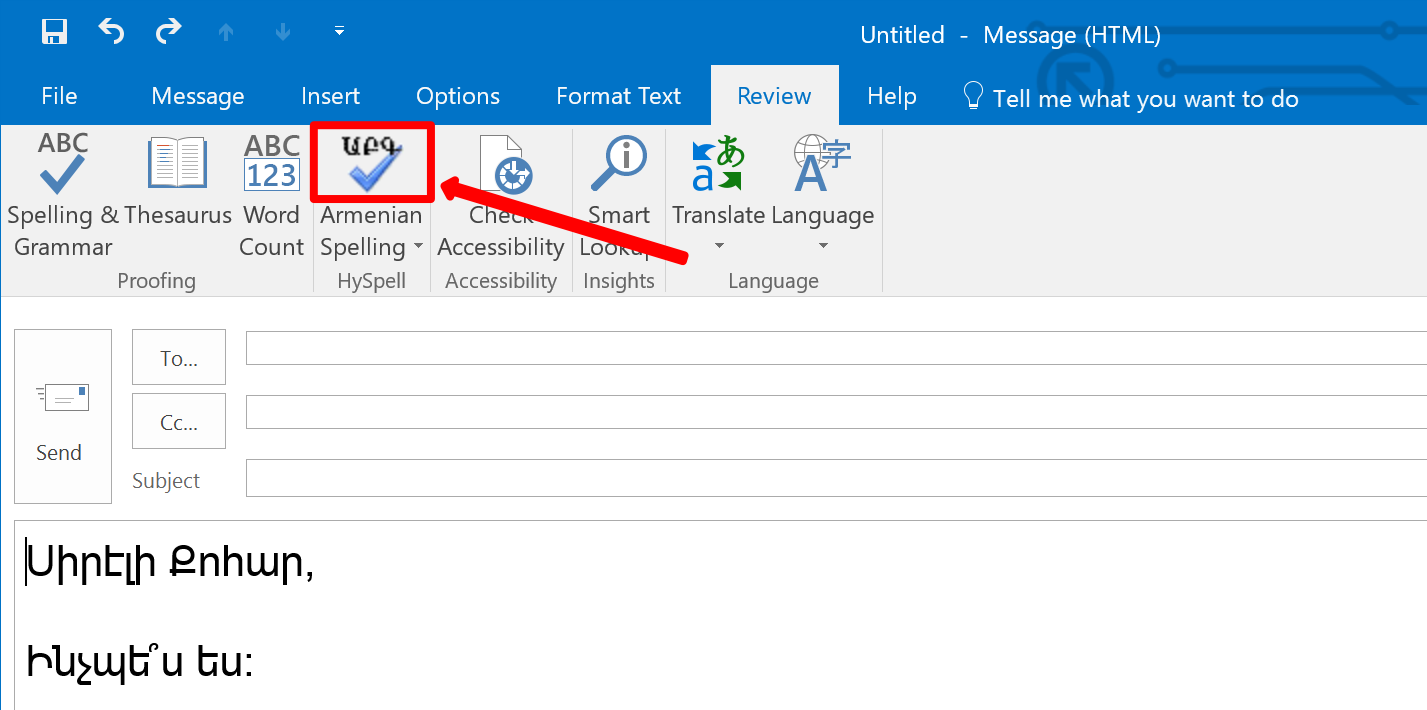Viewport: 1427px width, 710px height.
Task: Click the Undo arrow icon
Action: pos(111,32)
